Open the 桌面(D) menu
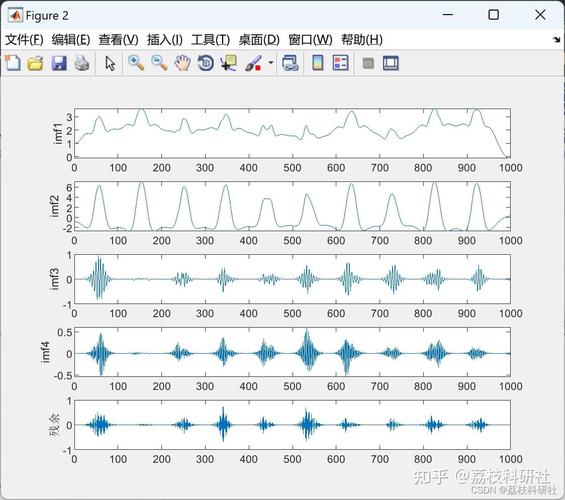Image resolution: width=565 pixels, height=500 pixels. [x=259, y=39]
